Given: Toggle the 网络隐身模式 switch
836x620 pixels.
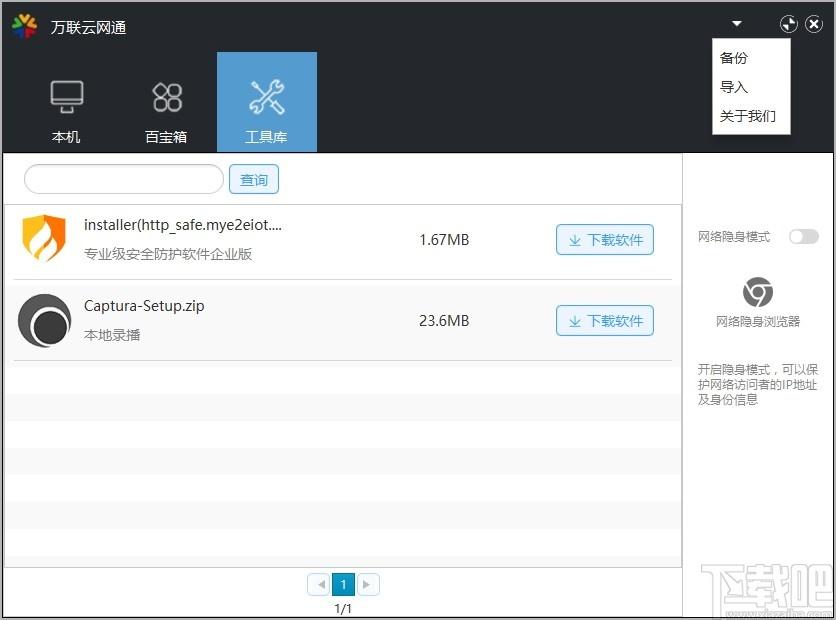Looking at the screenshot, I should pos(804,237).
